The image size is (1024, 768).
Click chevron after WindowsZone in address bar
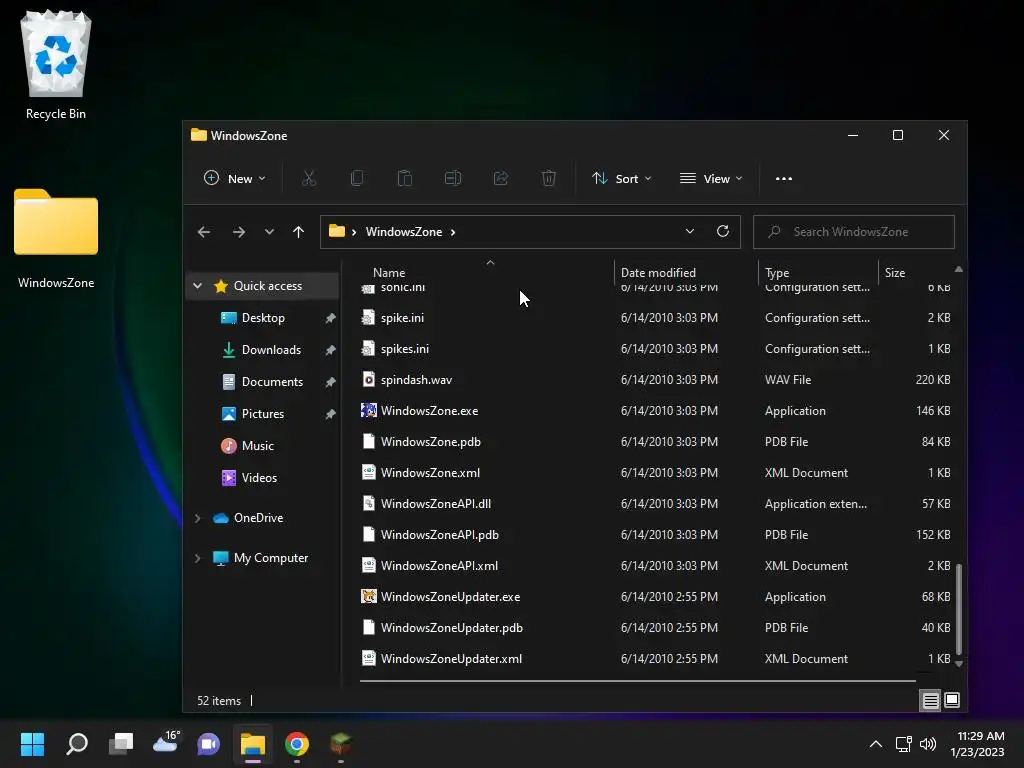tap(453, 232)
